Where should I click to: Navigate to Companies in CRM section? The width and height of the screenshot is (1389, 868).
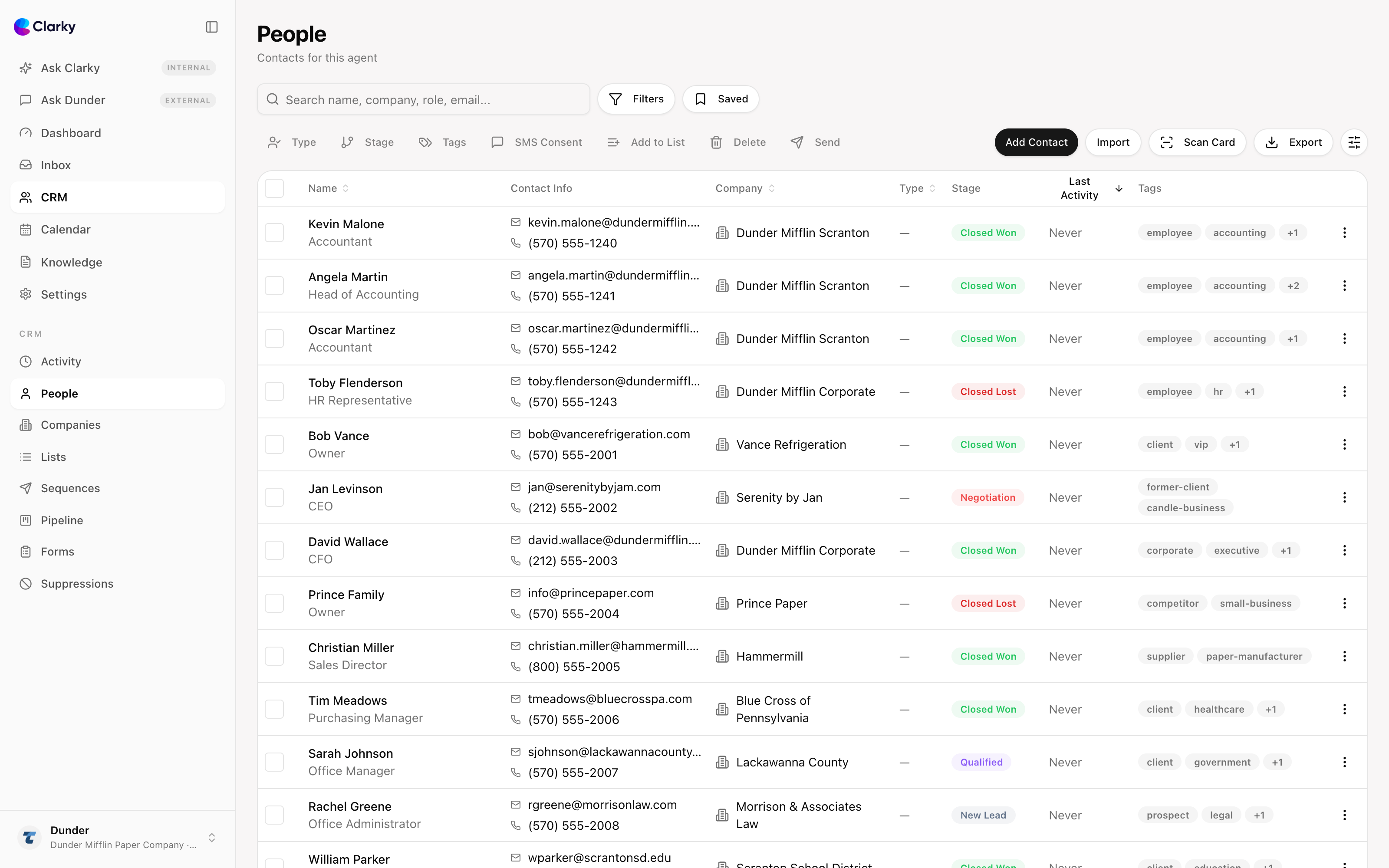(x=118, y=425)
